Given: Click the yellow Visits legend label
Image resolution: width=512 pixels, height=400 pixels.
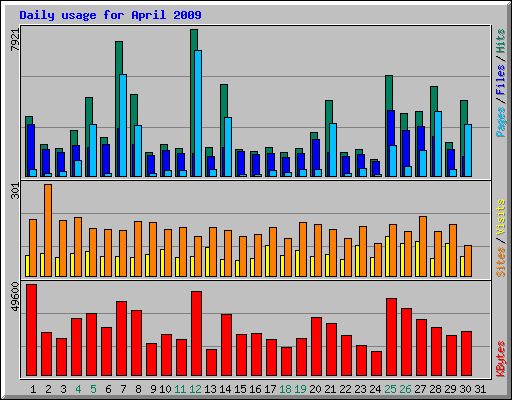Looking at the screenshot, I should click(x=501, y=217).
